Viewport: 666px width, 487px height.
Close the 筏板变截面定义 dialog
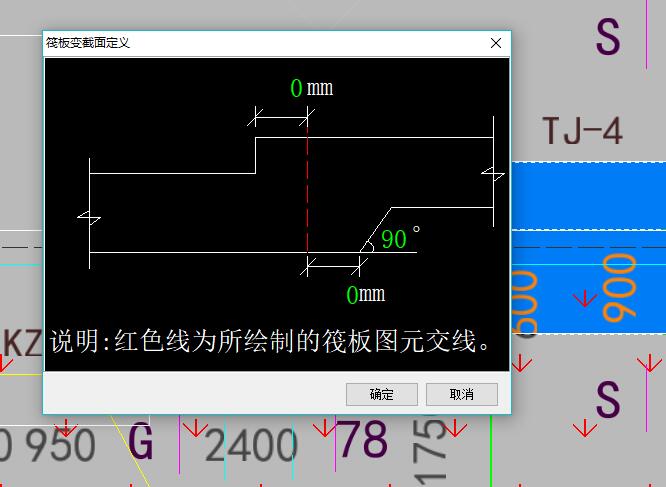coord(496,43)
